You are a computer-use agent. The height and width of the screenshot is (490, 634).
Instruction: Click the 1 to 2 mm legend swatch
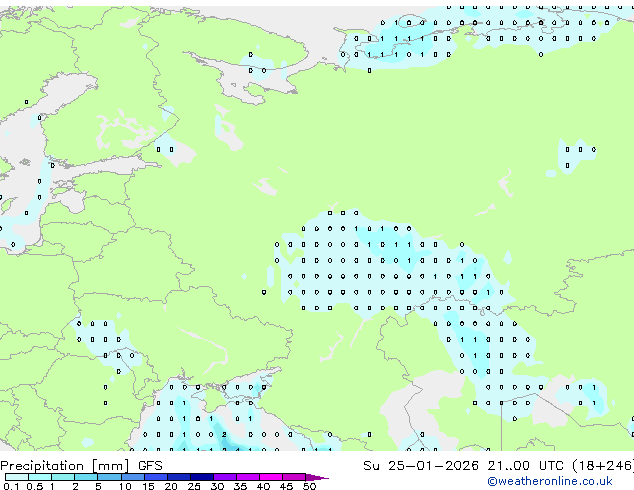63,477
